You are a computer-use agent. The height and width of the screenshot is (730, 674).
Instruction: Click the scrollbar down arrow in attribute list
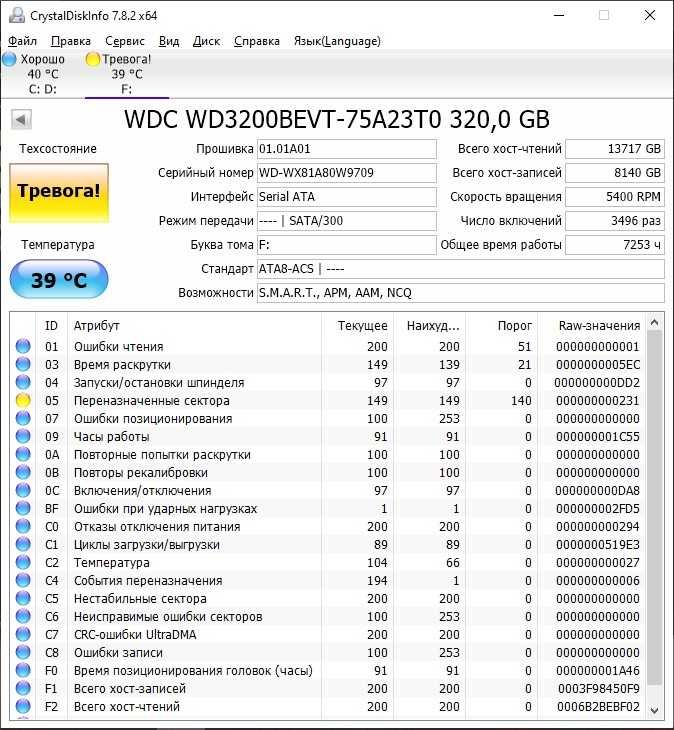coord(654,710)
